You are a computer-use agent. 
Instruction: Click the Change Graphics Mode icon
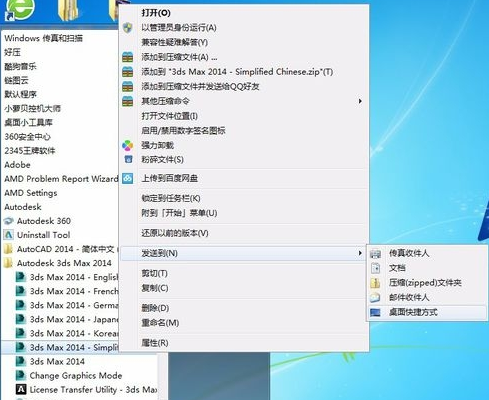click(x=21, y=375)
